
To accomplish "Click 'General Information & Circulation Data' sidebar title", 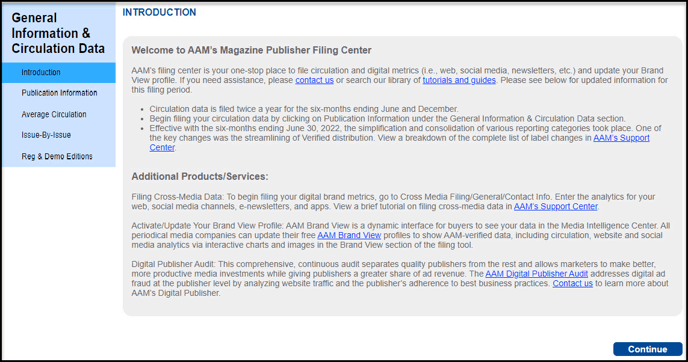I will click(58, 33).
